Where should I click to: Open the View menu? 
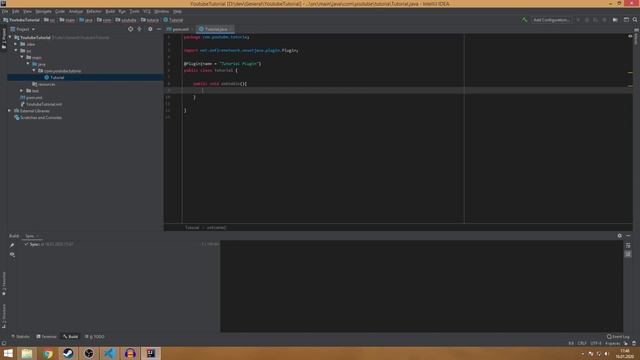point(27,11)
